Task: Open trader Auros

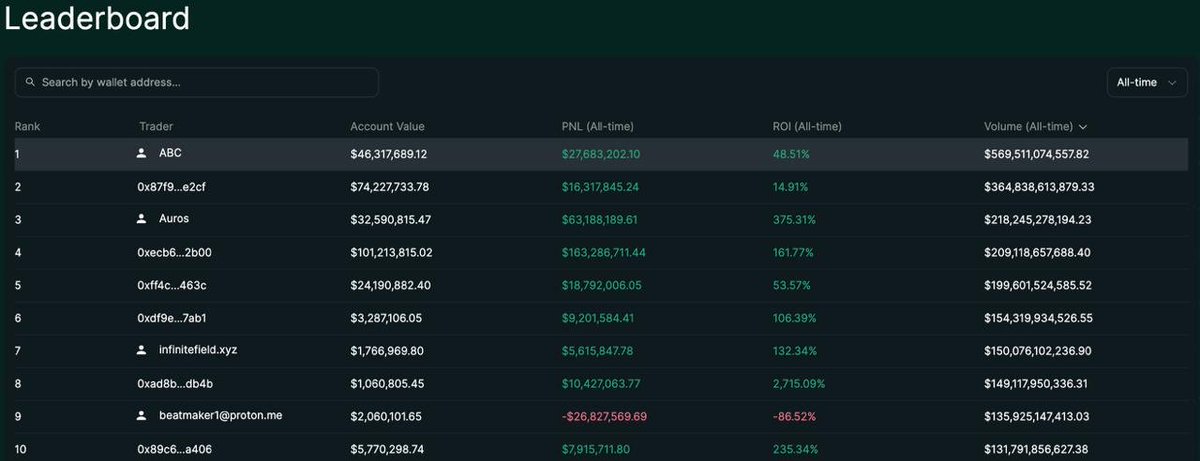Action: tap(174, 219)
